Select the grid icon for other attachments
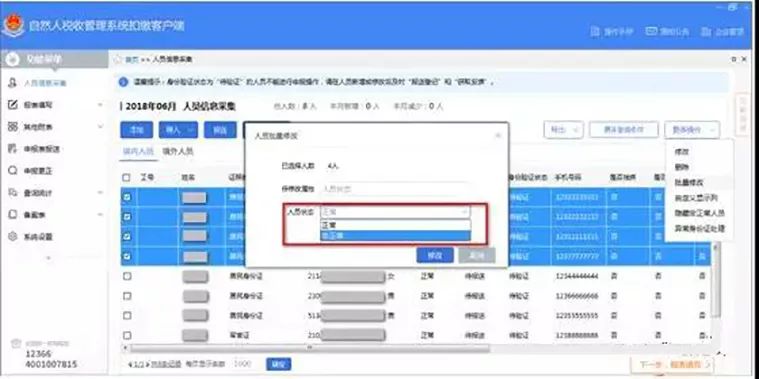The width and height of the screenshot is (759, 379). pos(13,127)
